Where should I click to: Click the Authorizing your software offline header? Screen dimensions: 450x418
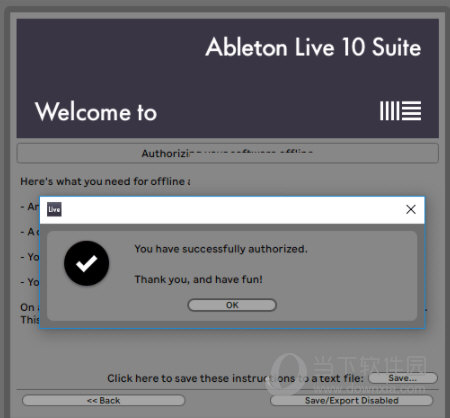click(x=227, y=153)
